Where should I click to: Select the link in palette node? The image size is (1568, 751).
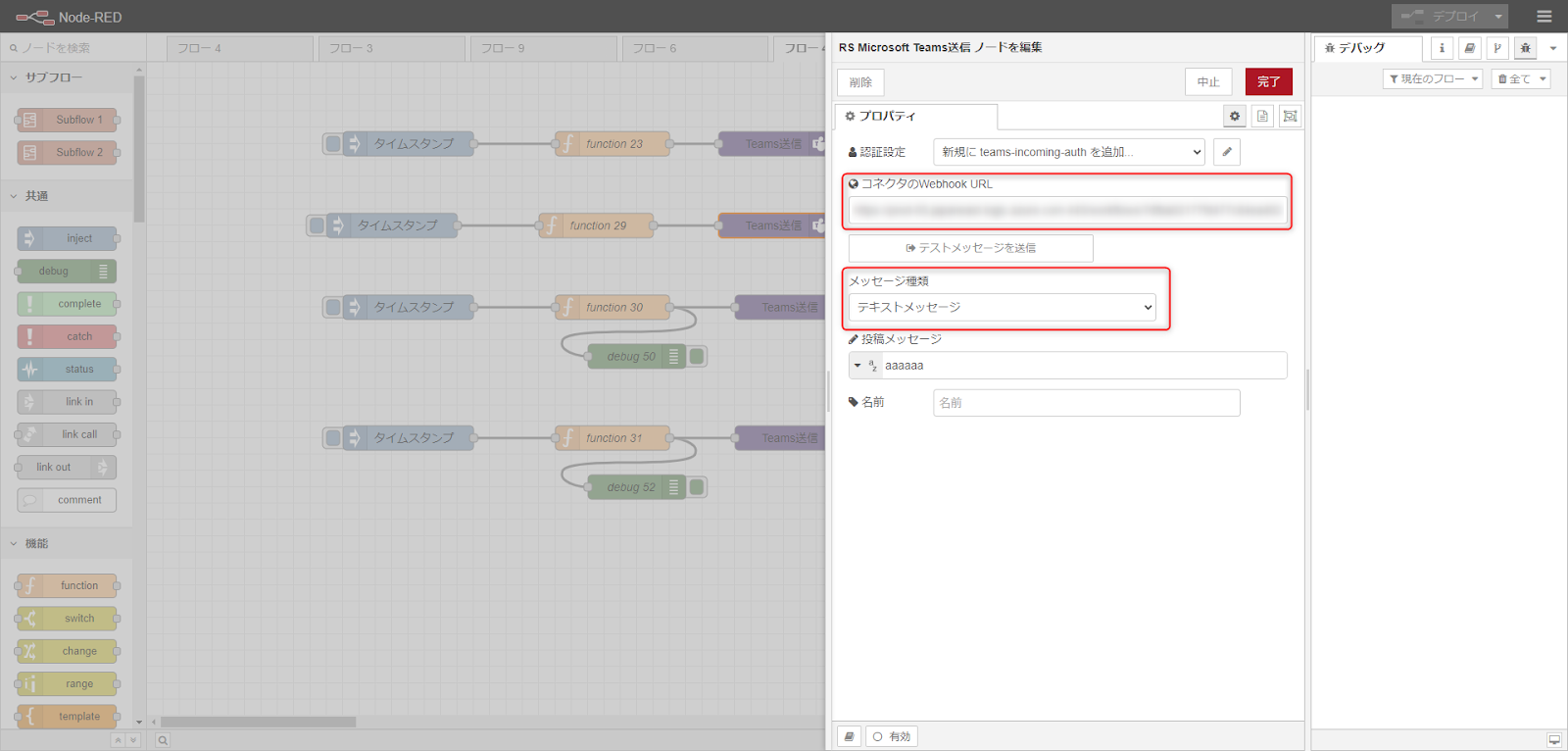67,402
